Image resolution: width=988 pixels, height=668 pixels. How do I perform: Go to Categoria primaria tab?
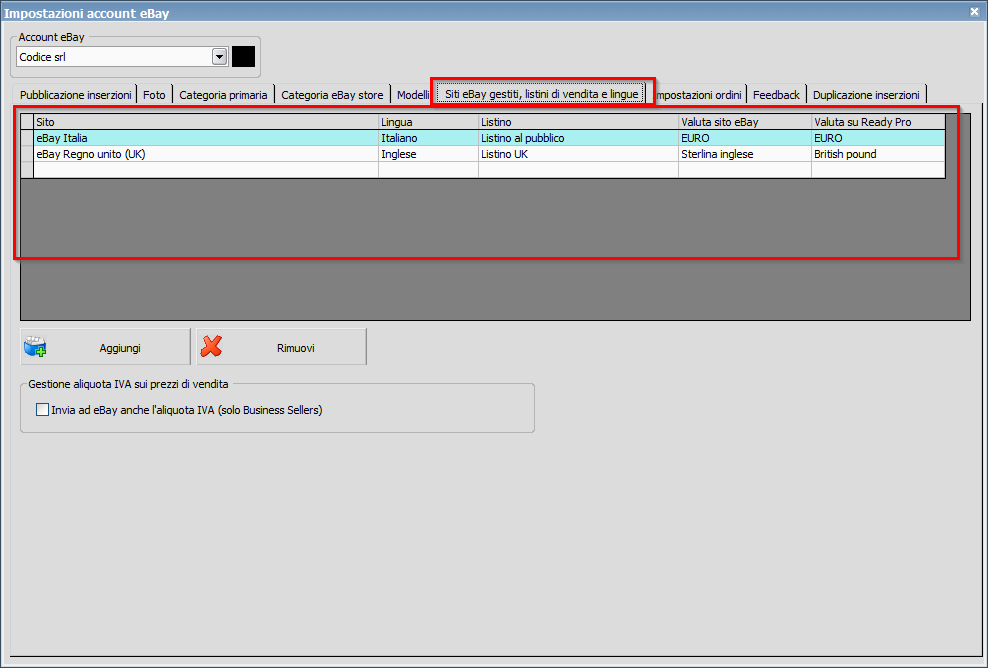(223, 95)
